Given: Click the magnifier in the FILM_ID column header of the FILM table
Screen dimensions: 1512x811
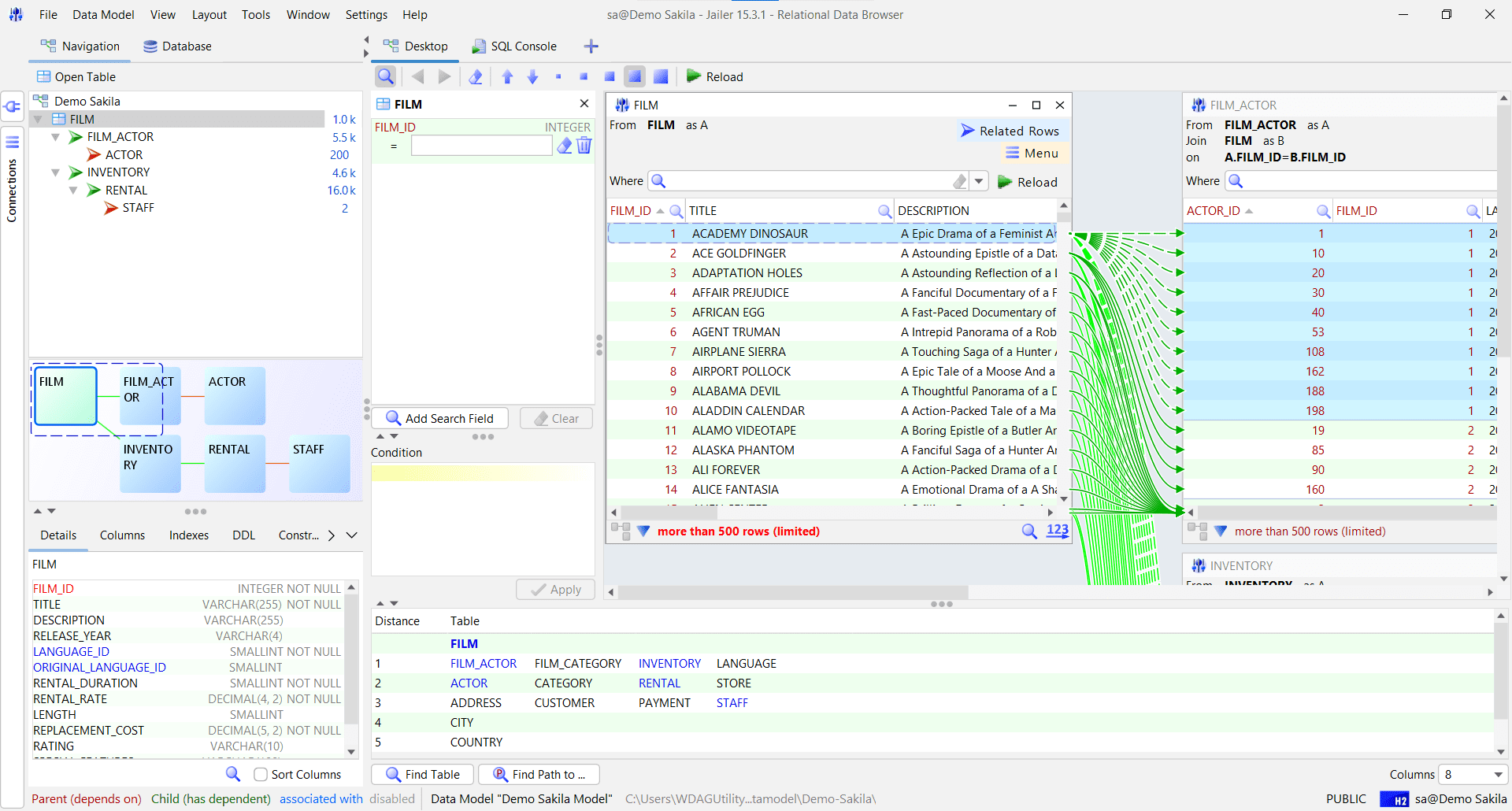Looking at the screenshot, I should coord(676,211).
